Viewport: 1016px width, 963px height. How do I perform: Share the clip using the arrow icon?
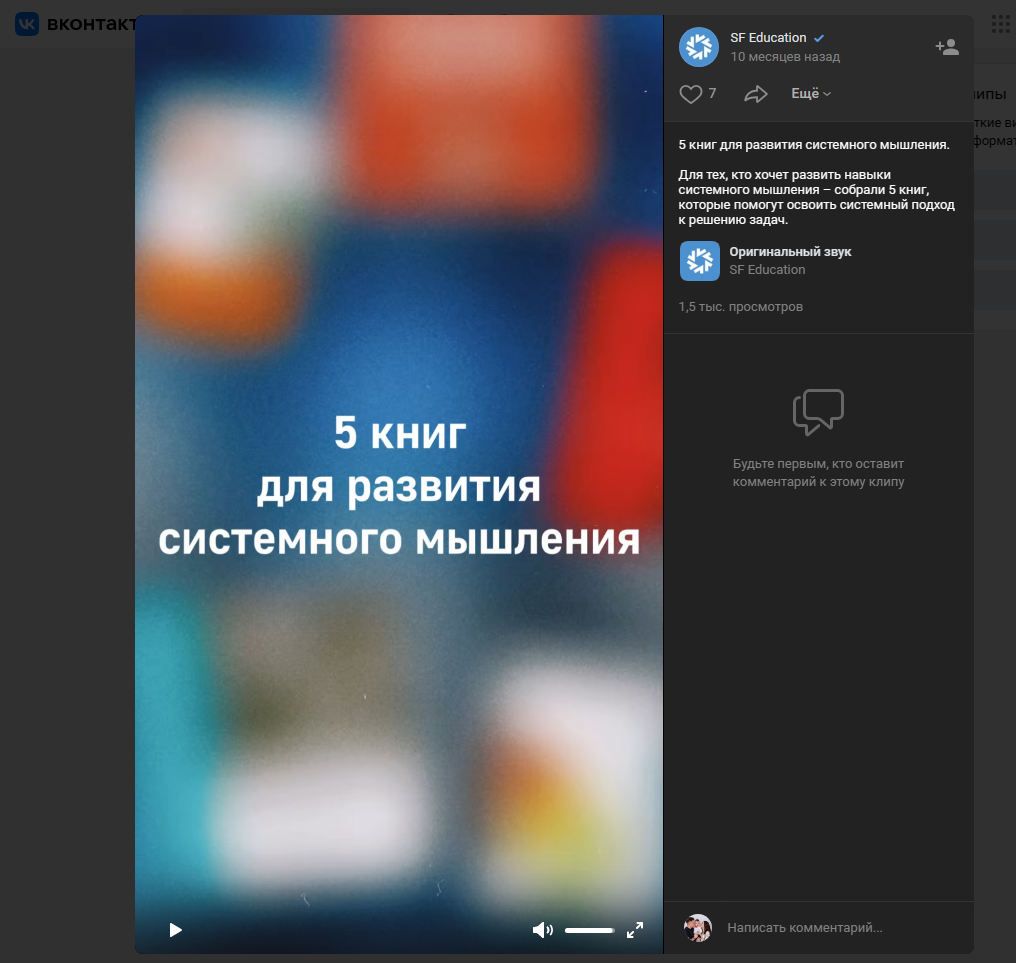click(755, 94)
